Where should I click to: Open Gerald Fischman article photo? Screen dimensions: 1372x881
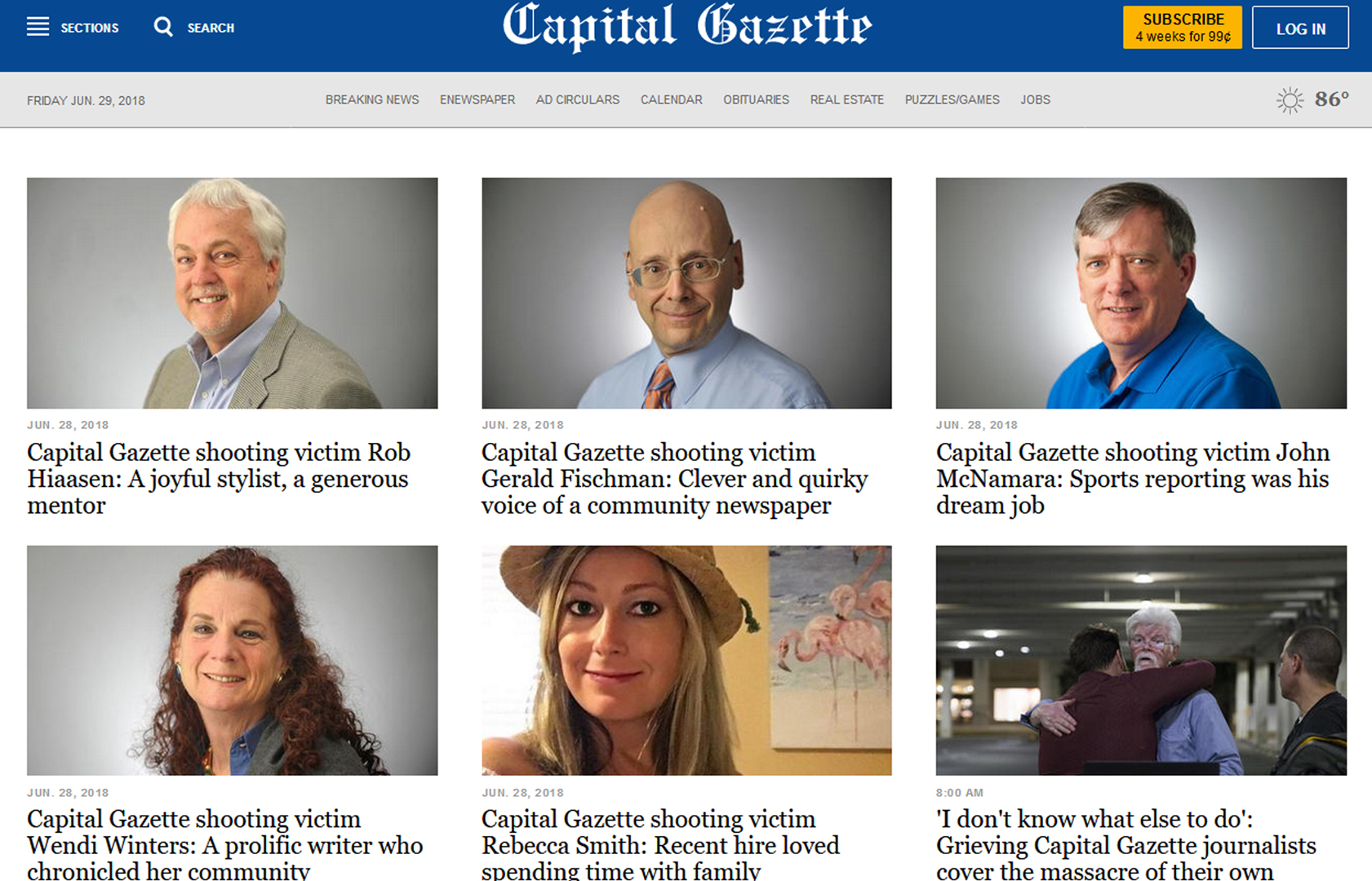tap(686, 293)
